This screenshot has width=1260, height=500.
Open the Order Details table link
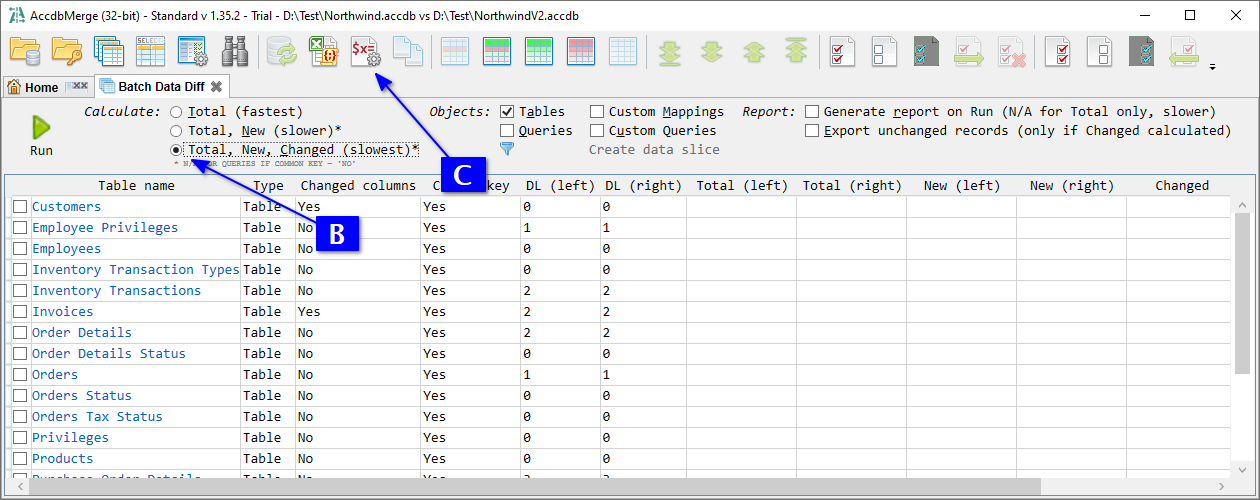81,333
